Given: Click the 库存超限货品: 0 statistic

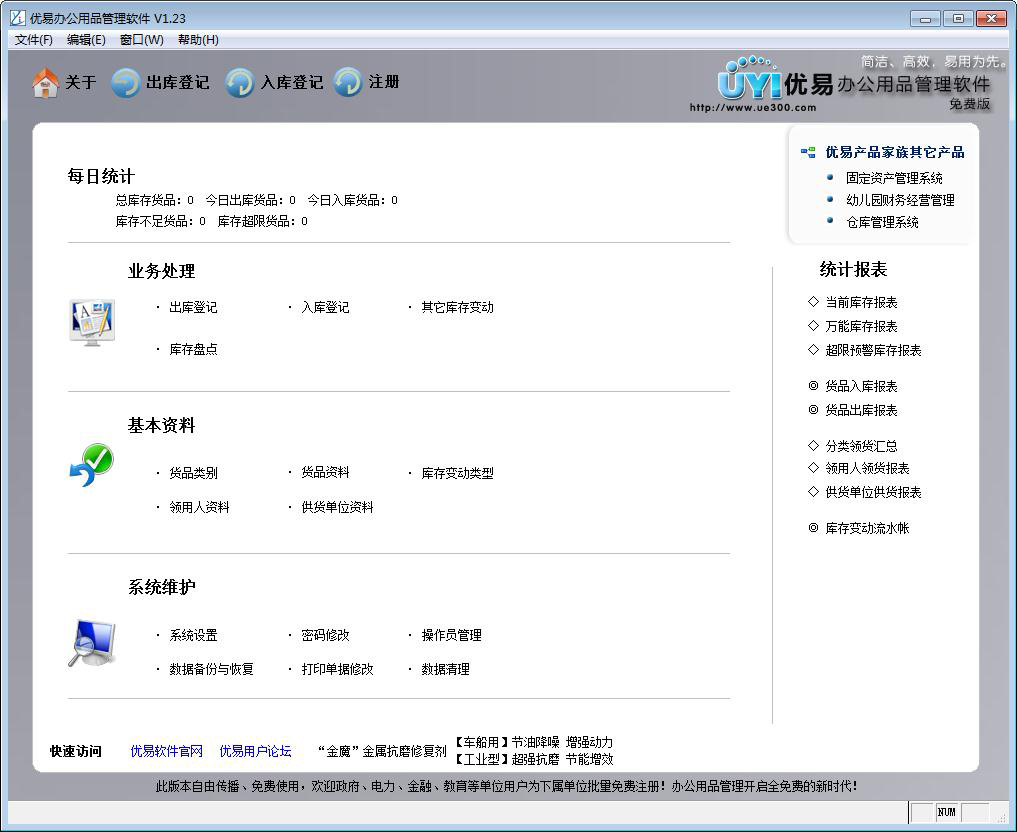Looking at the screenshot, I should (x=263, y=222).
